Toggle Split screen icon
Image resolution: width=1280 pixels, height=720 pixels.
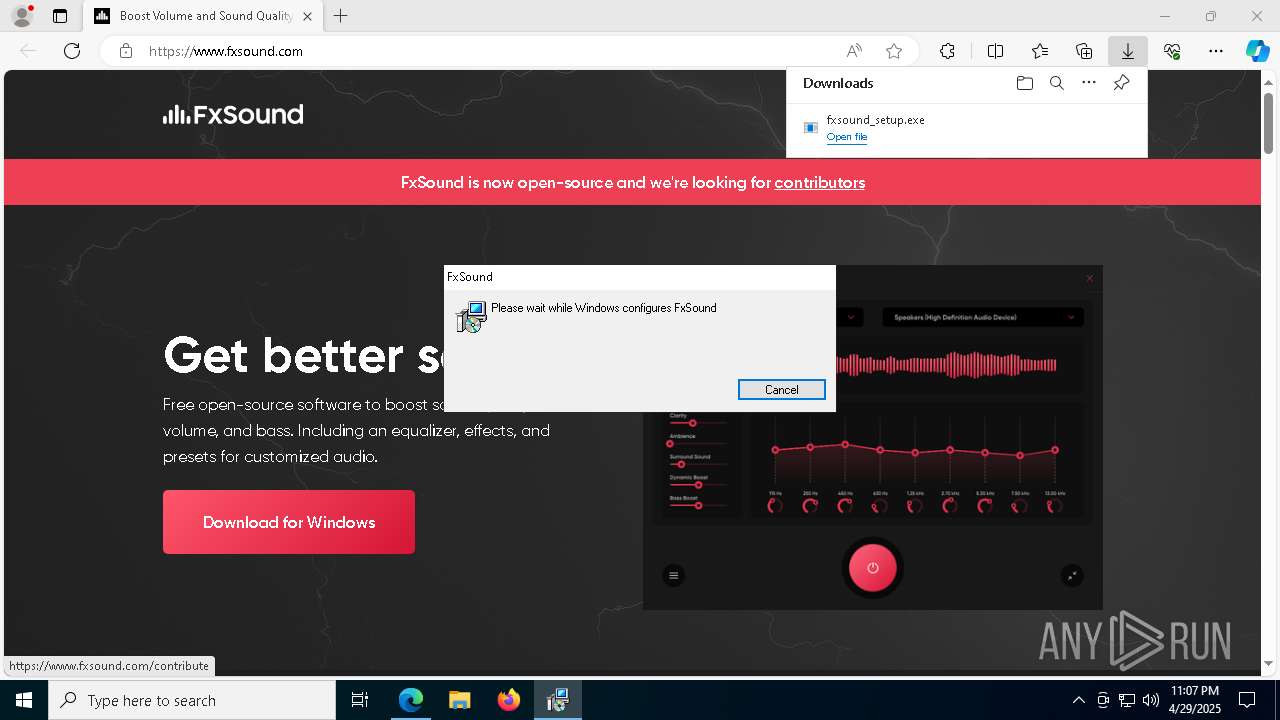point(995,51)
